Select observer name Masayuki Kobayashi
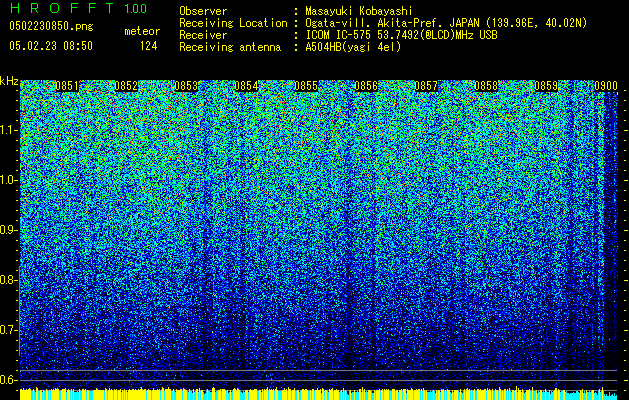 tap(359, 11)
